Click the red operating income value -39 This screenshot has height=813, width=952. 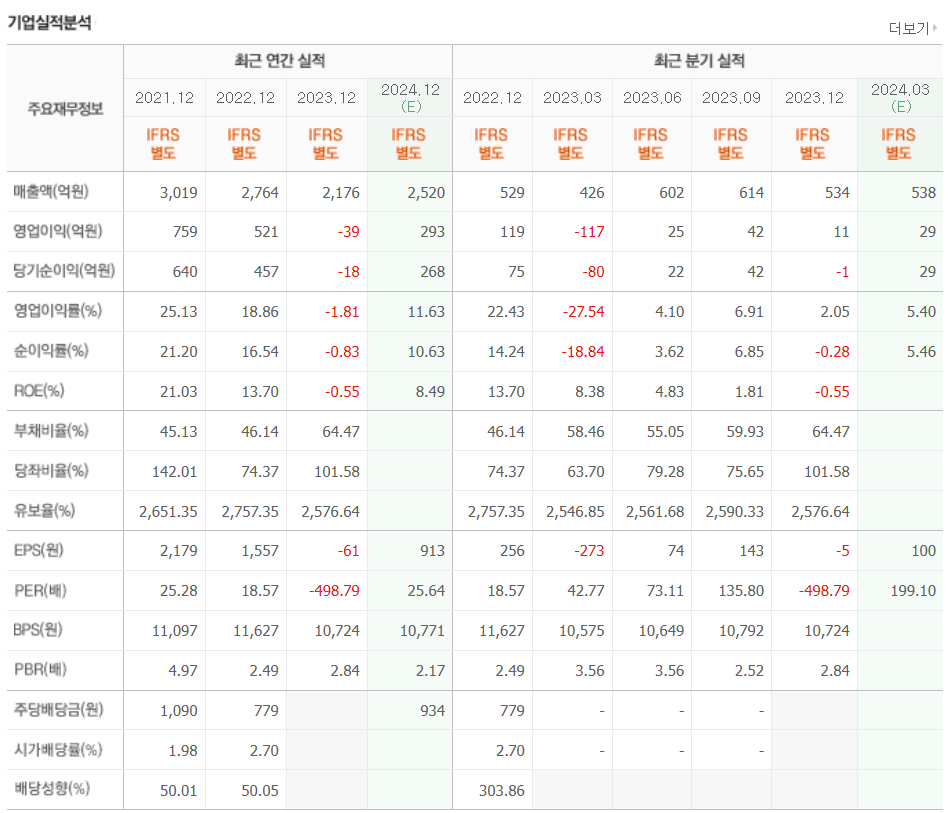tap(348, 232)
